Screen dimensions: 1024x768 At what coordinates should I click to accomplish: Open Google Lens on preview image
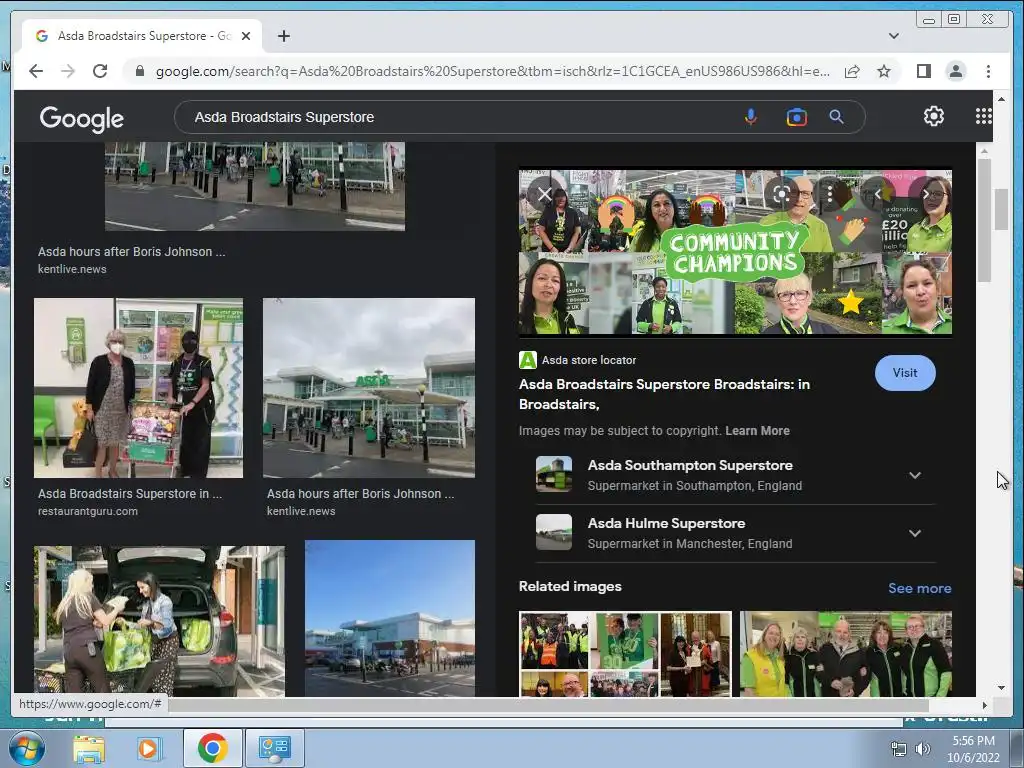781,194
